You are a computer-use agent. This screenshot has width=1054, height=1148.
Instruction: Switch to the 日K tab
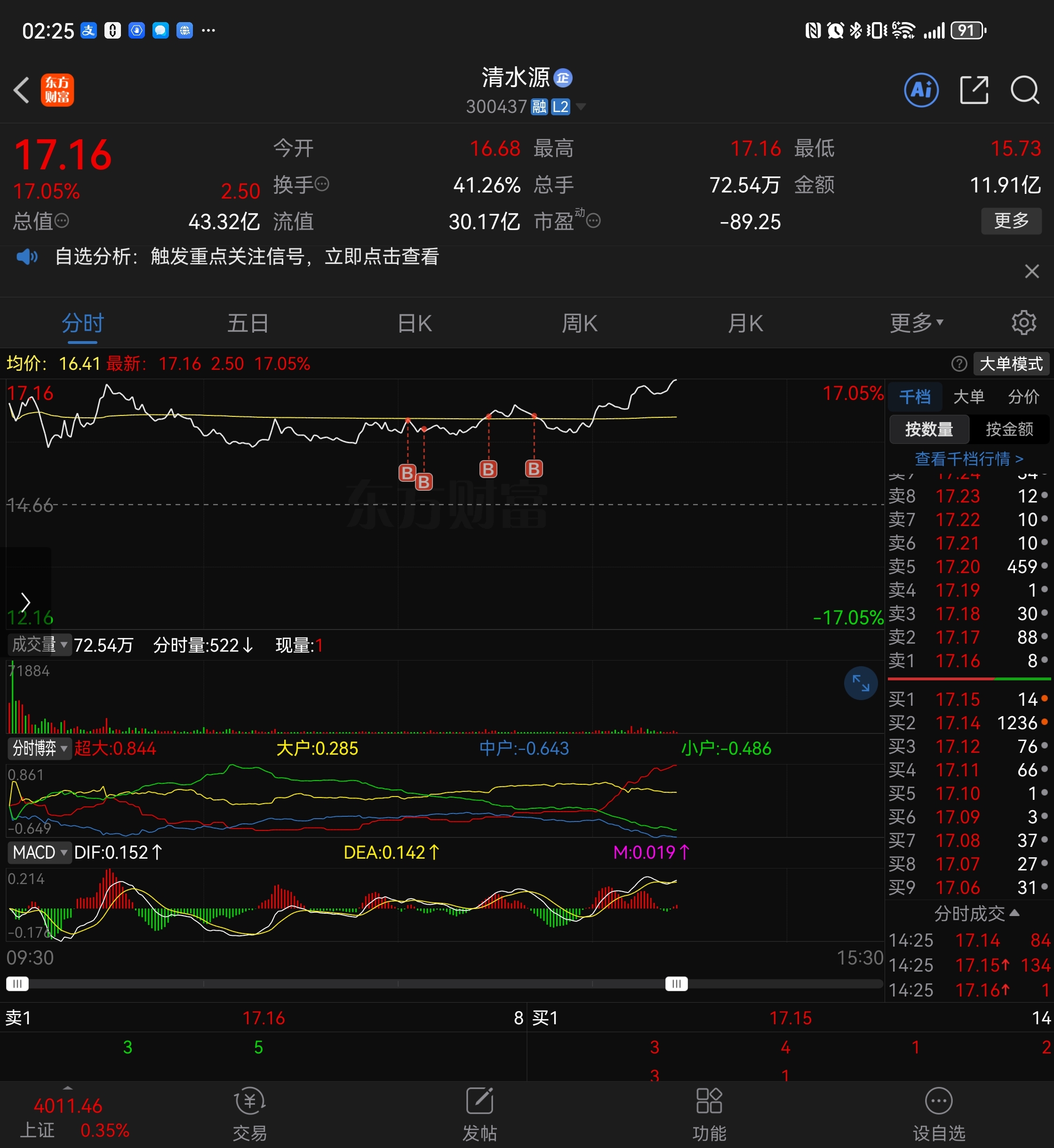415,323
